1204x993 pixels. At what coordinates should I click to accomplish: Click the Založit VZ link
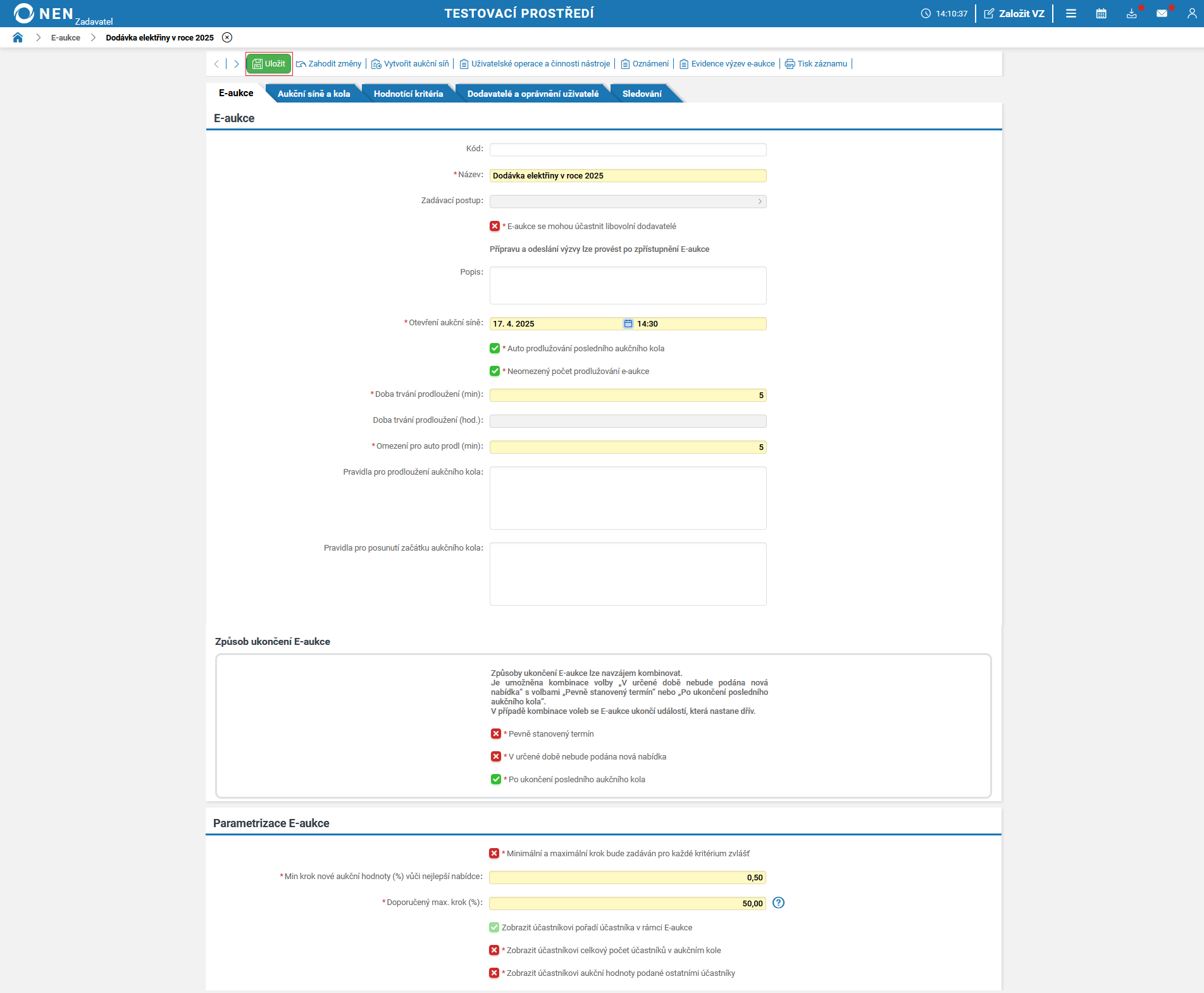click(1014, 13)
